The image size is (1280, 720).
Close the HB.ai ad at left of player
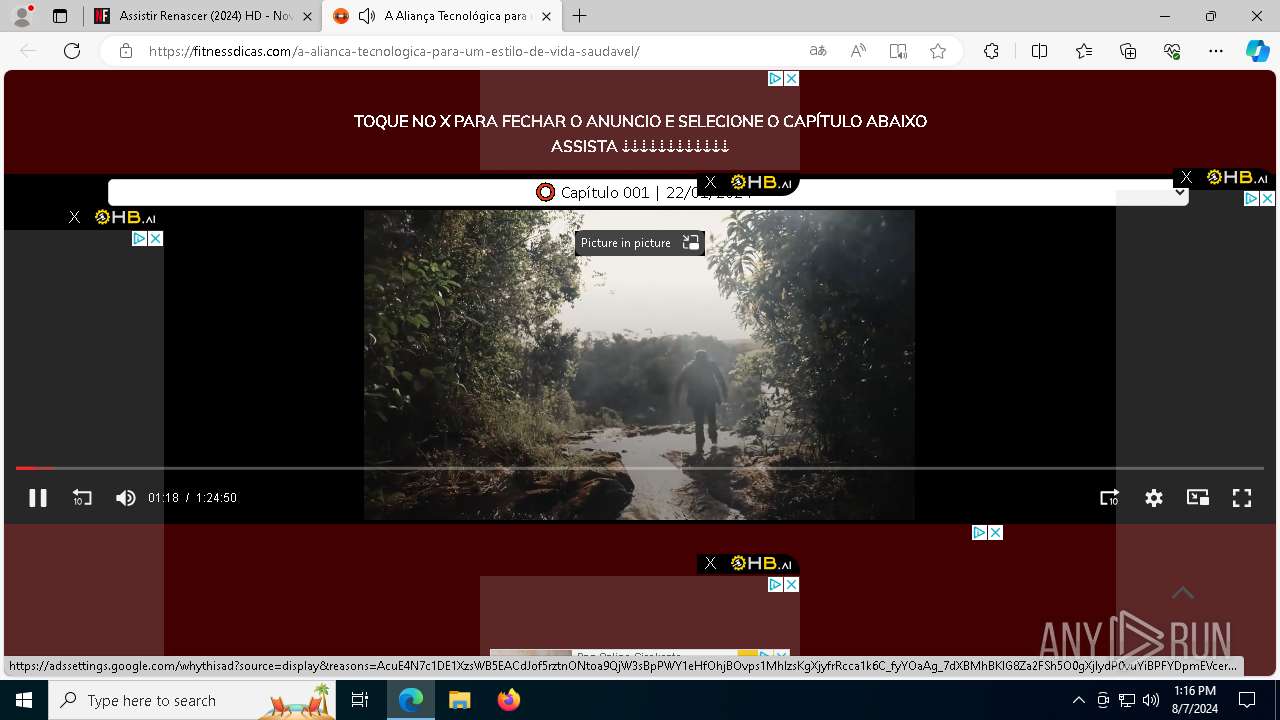pos(74,217)
